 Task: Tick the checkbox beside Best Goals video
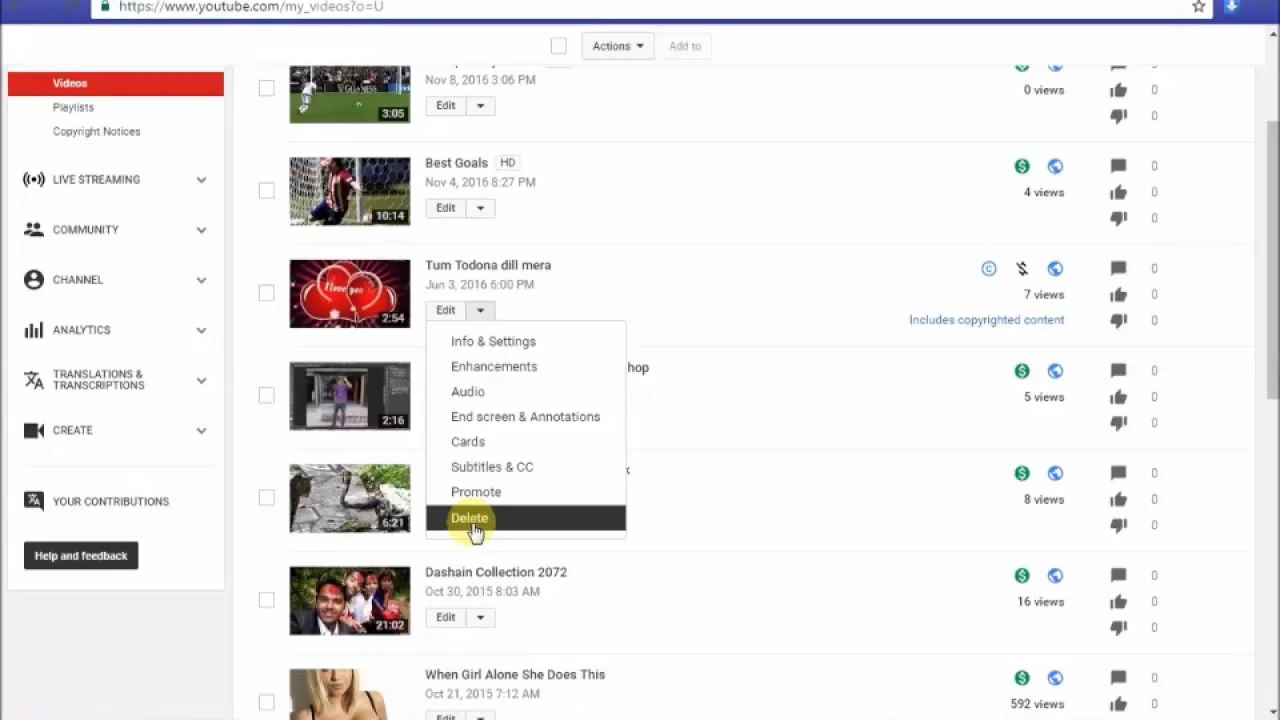(x=266, y=190)
